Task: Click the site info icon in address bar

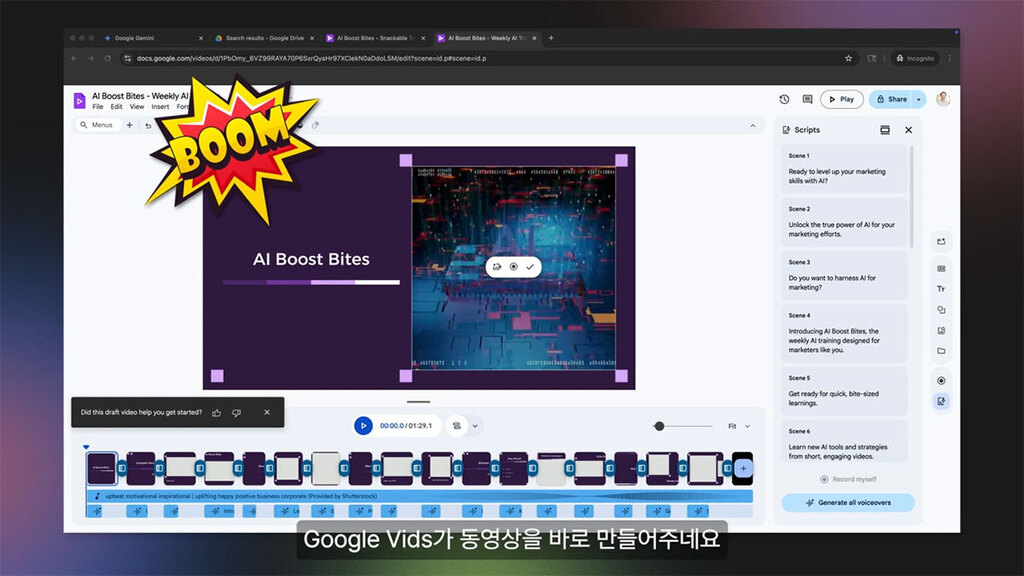Action: (128, 58)
